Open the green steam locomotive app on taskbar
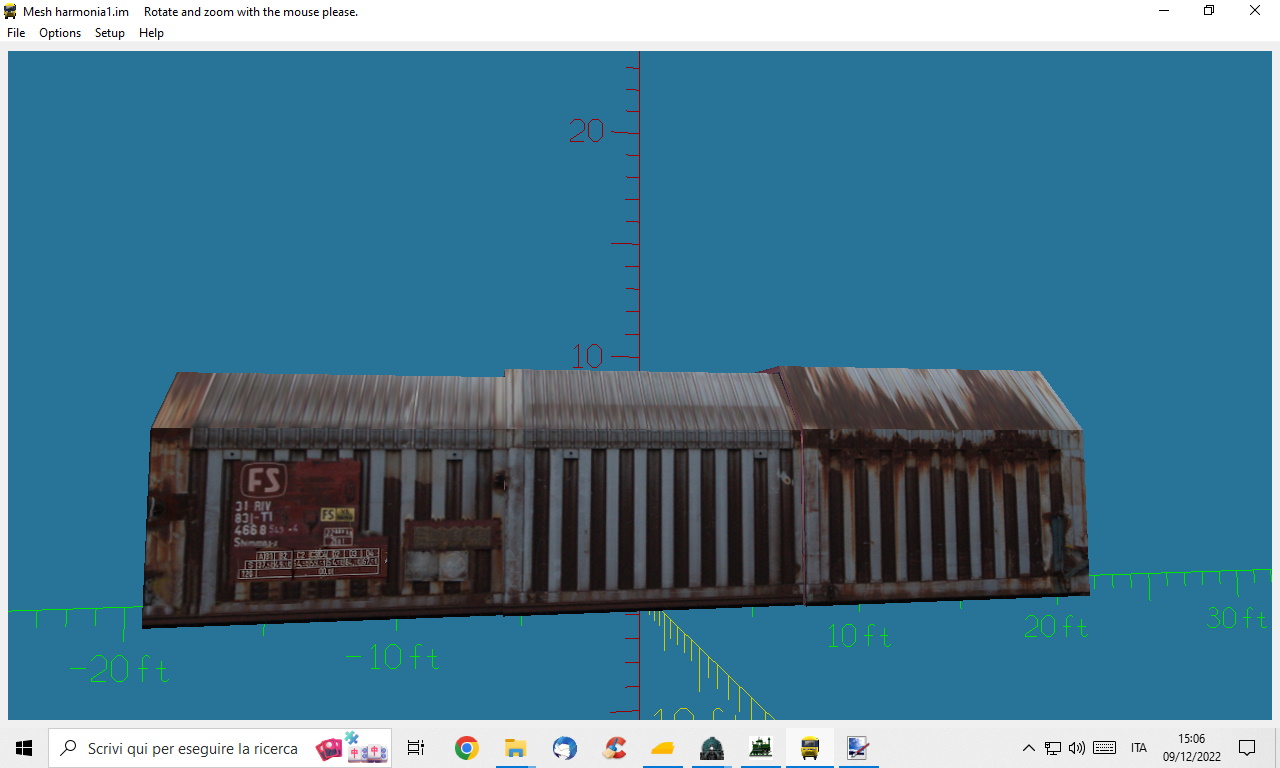The image size is (1280, 768). tap(761, 748)
